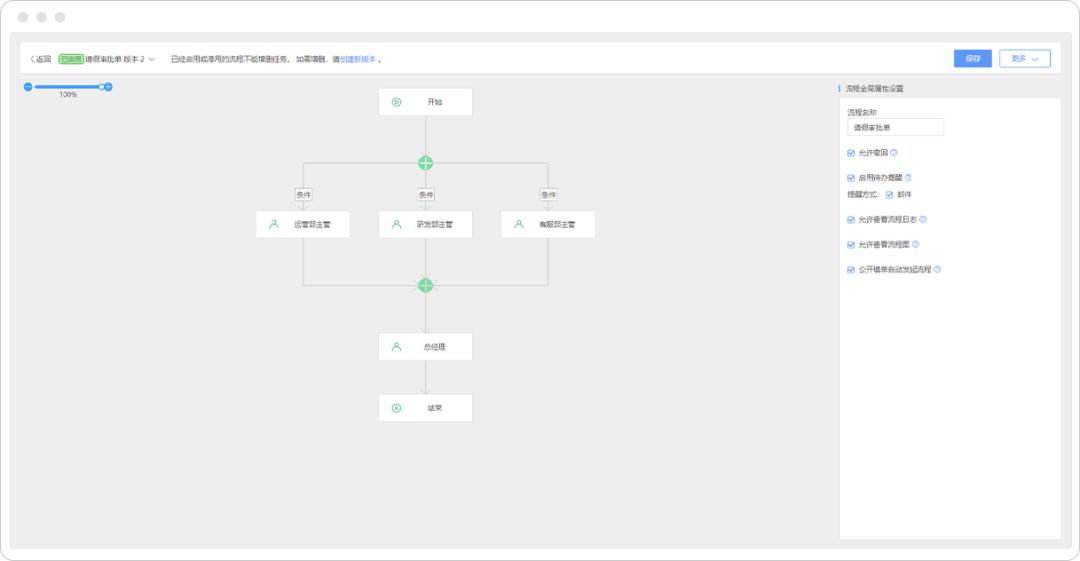Click the zoom slider handle
The height and width of the screenshot is (561, 1080).
pos(102,87)
